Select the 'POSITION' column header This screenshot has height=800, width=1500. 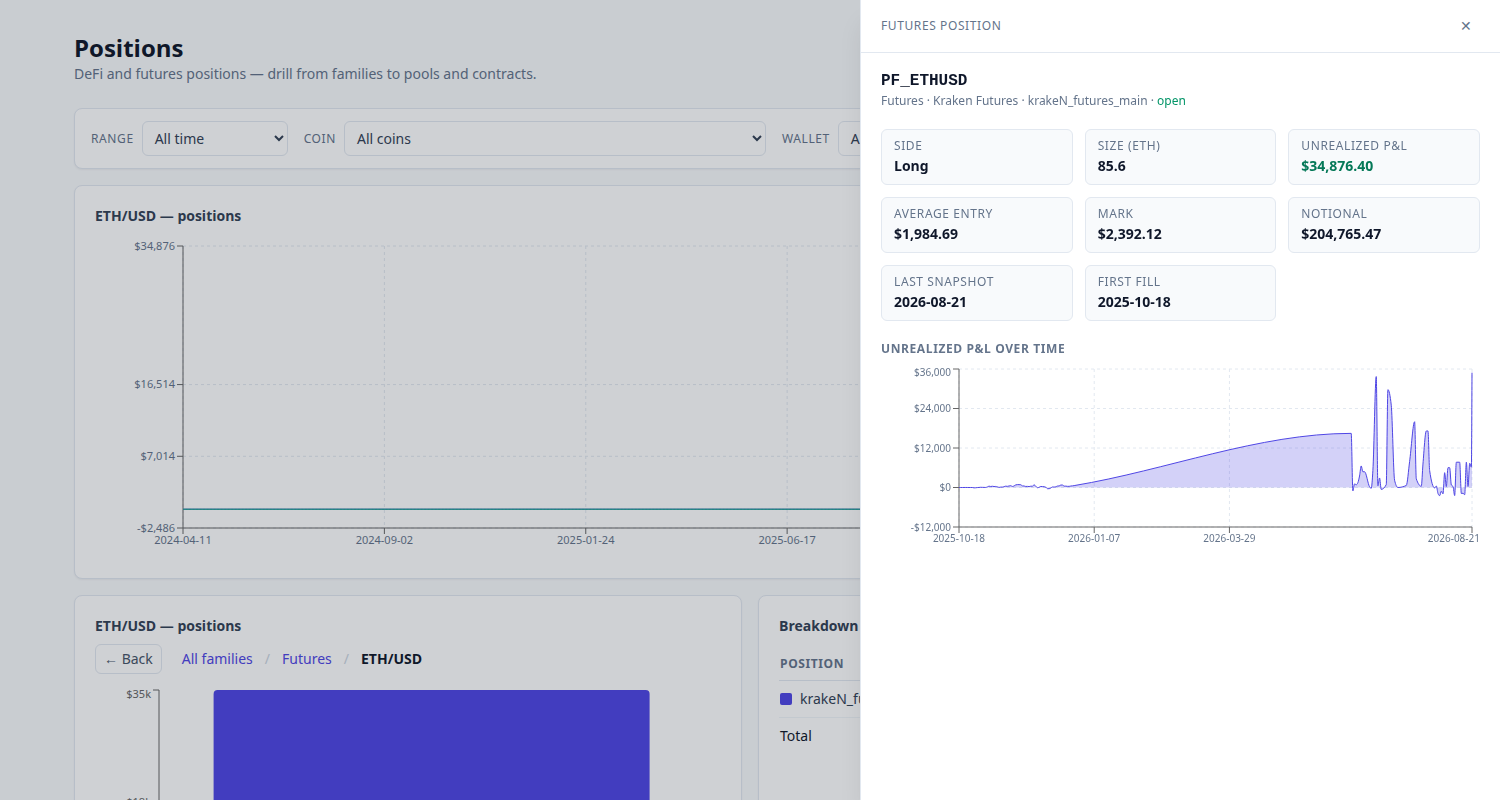click(812, 664)
